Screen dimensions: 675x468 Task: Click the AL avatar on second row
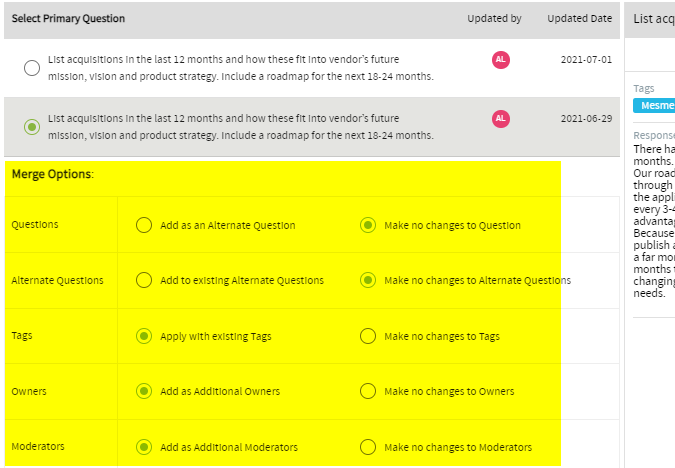coord(501,119)
